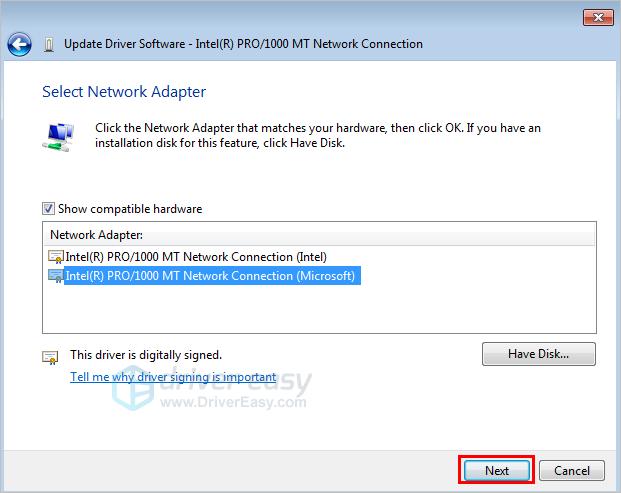The height and width of the screenshot is (493, 621).
Task: Uncheck the Show compatible hardware checkbox
Action: coord(48,208)
